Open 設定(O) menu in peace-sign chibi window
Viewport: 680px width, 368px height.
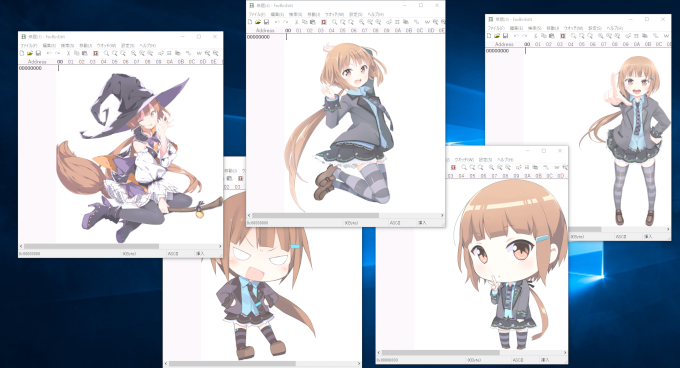point(485,160)
